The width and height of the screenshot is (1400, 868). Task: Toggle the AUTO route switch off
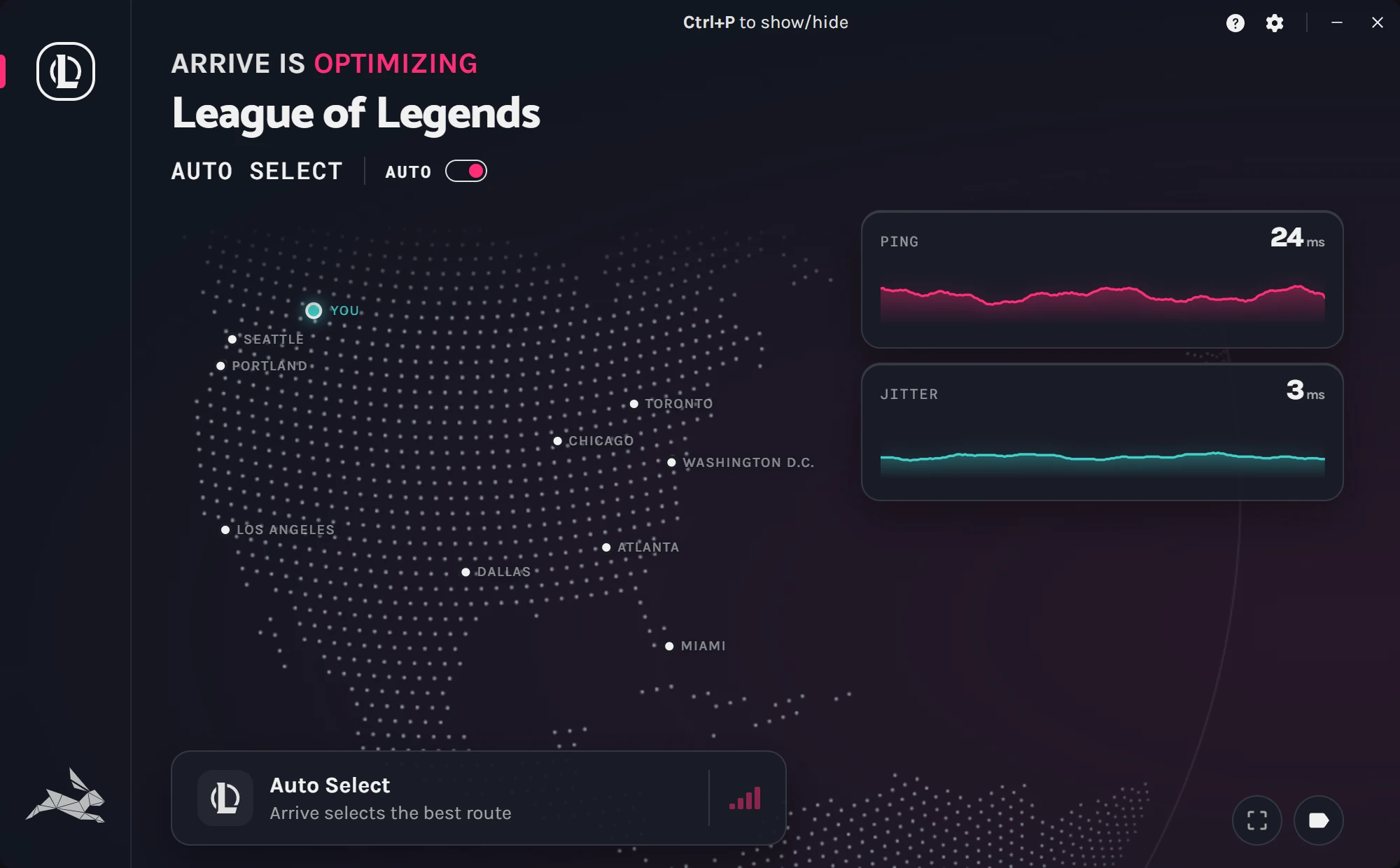466,171
